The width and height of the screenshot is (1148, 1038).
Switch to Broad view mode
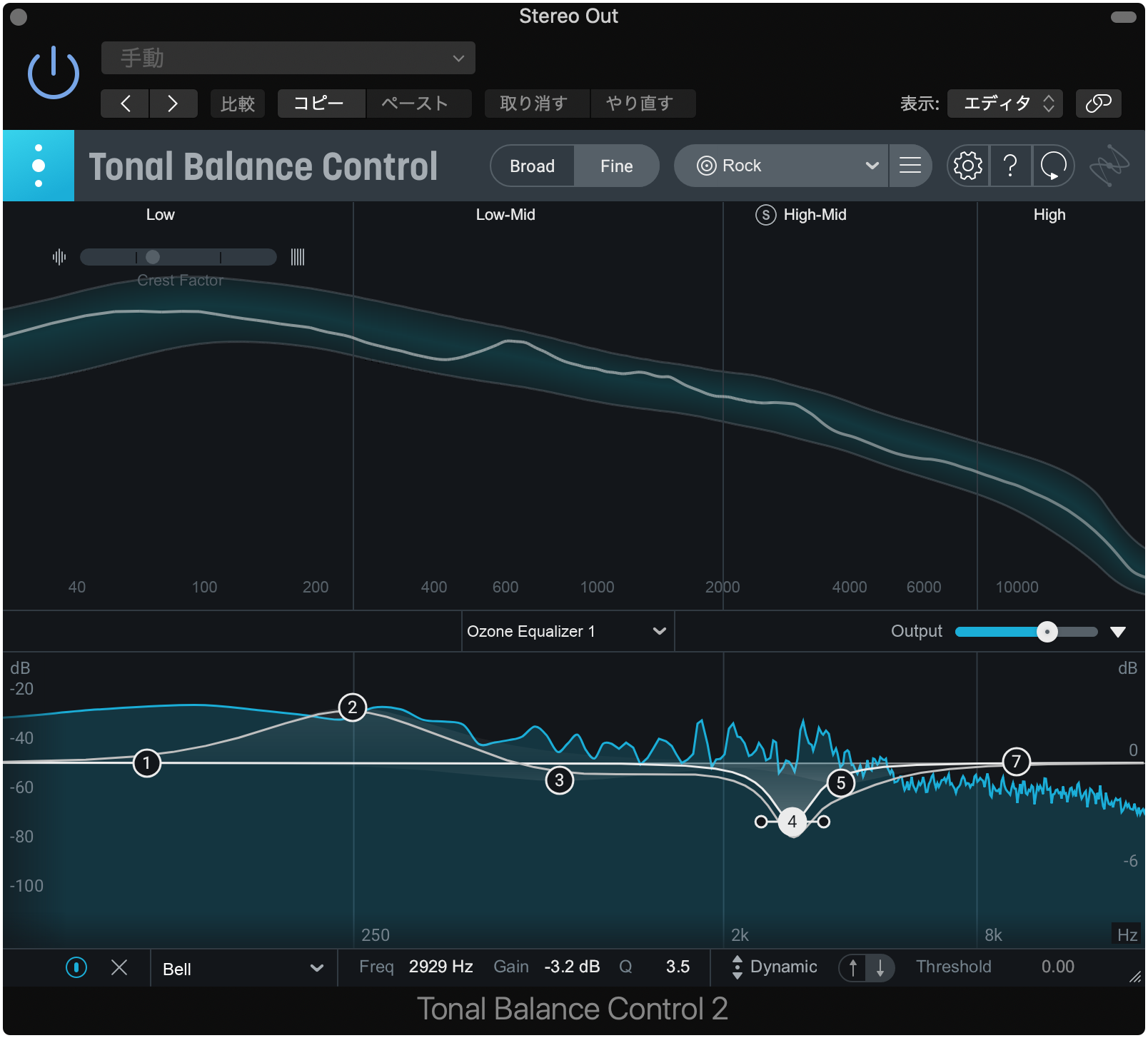coord(532,166)
